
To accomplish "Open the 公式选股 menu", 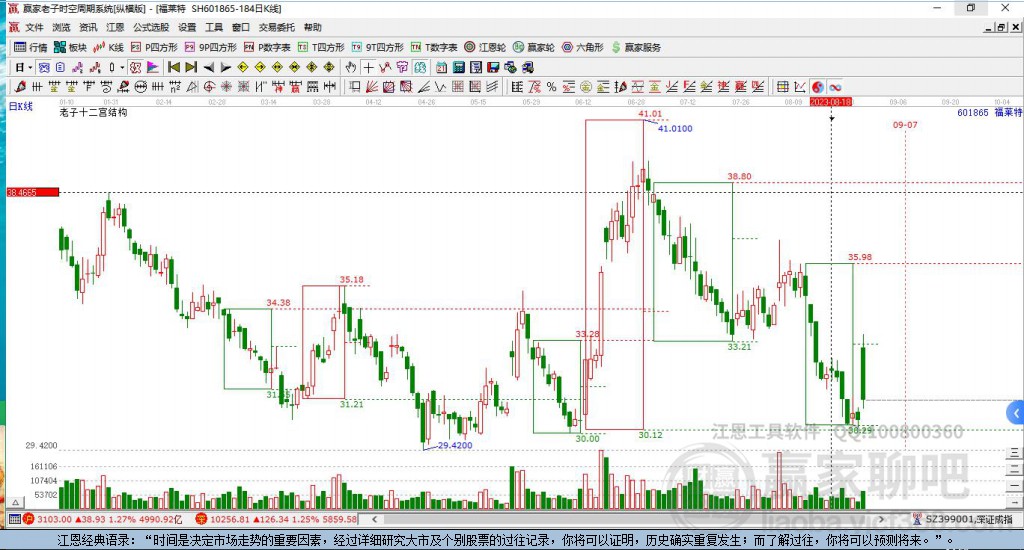I will point(151,27).
